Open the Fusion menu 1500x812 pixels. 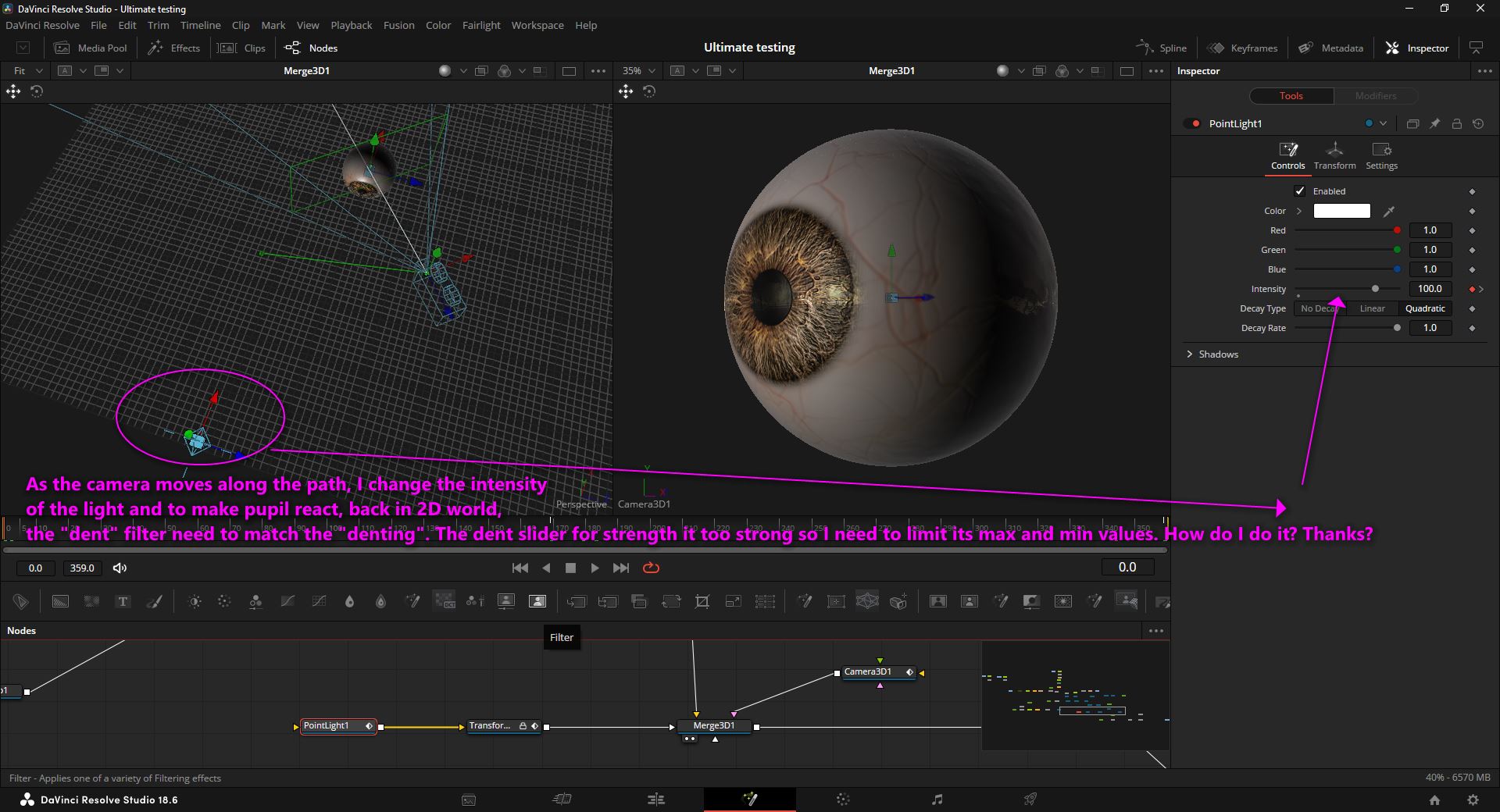[398, 25]
